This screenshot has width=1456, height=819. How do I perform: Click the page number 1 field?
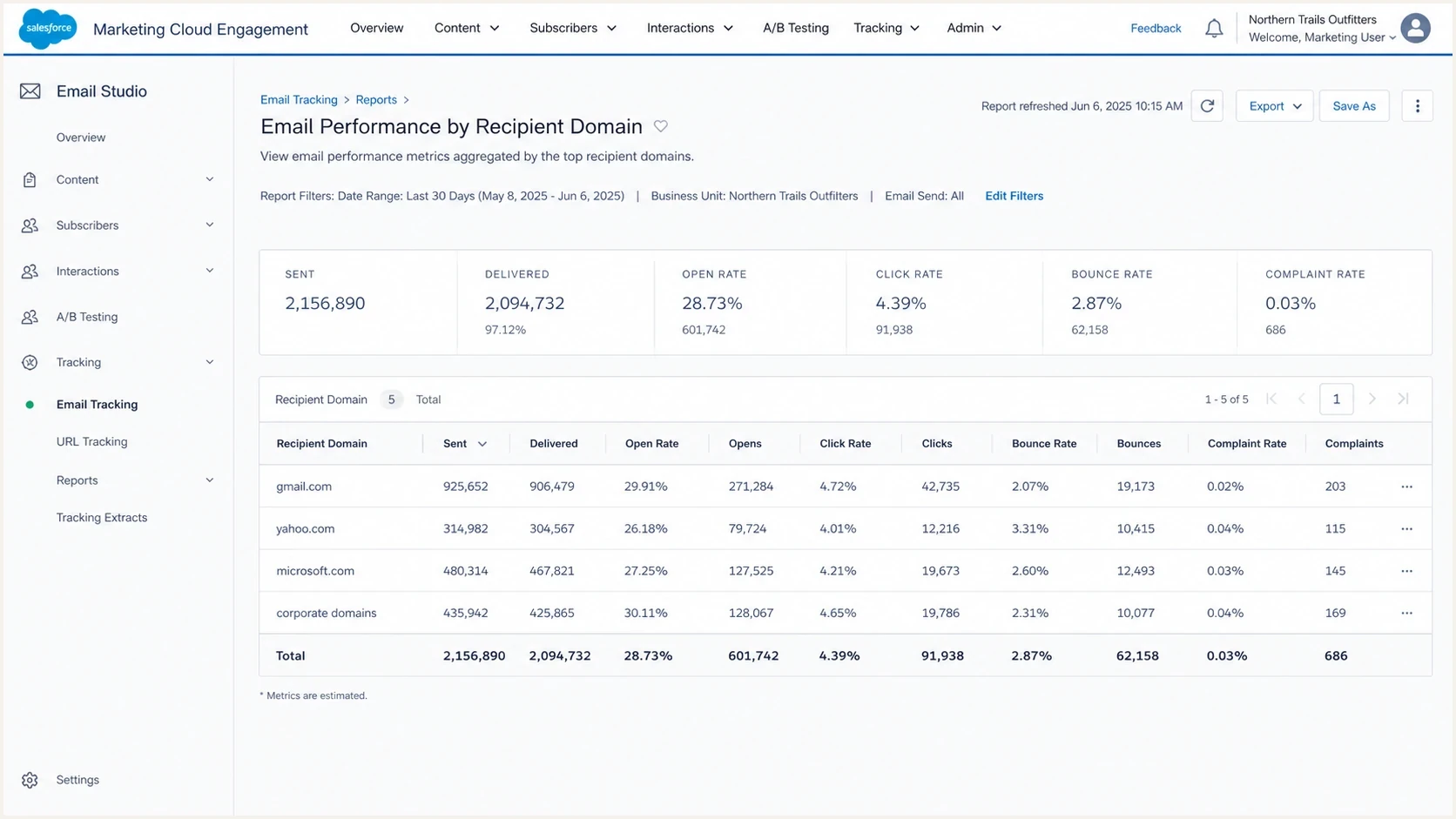point(1336,399)
